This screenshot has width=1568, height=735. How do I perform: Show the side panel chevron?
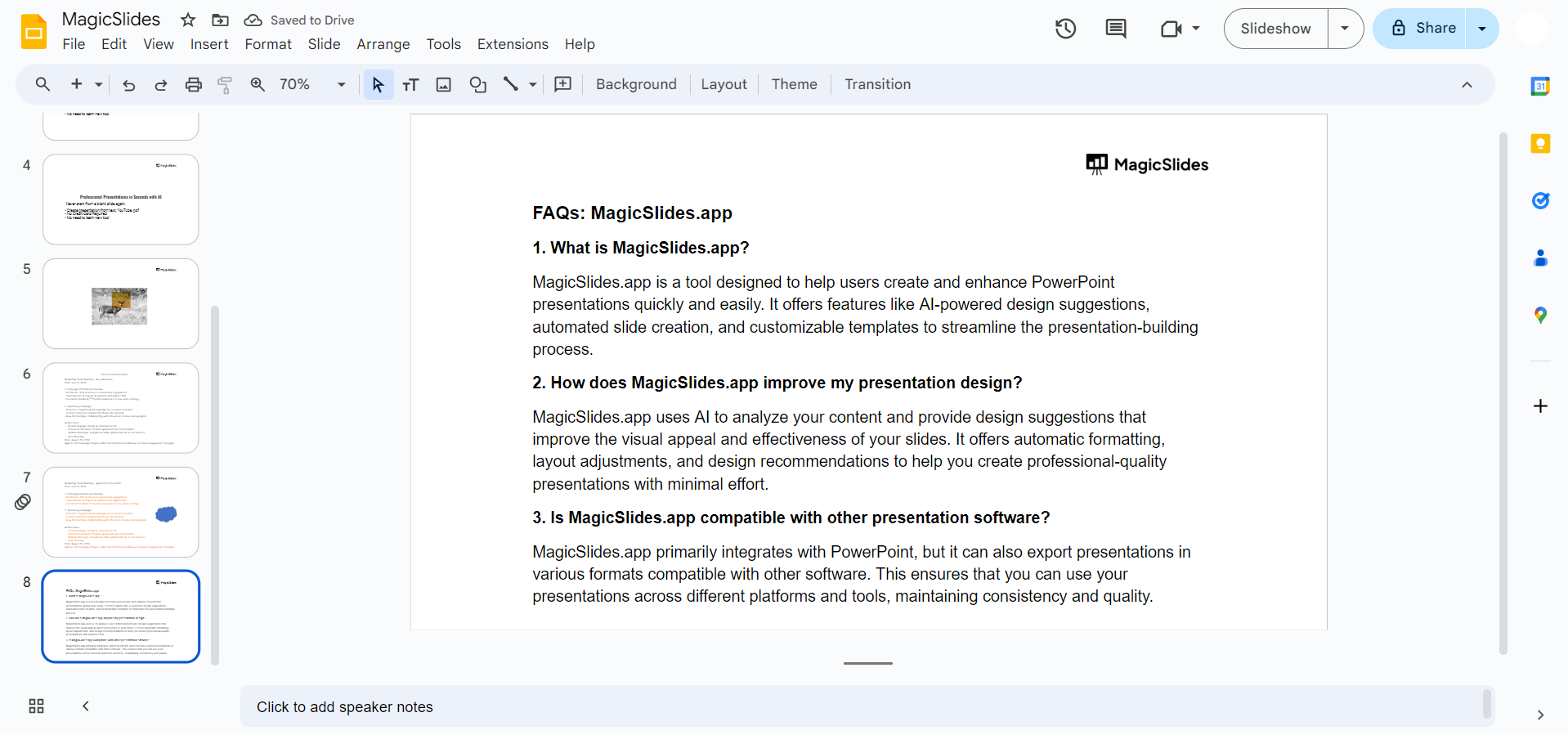(1540, 715)
